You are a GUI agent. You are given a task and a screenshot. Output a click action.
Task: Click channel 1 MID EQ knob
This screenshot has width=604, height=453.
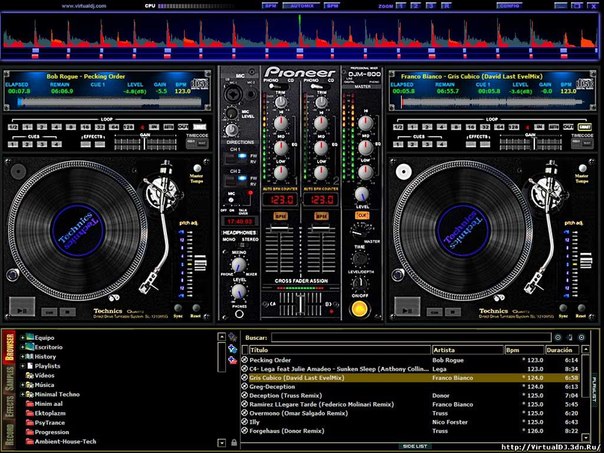click(x=281, y=148)
